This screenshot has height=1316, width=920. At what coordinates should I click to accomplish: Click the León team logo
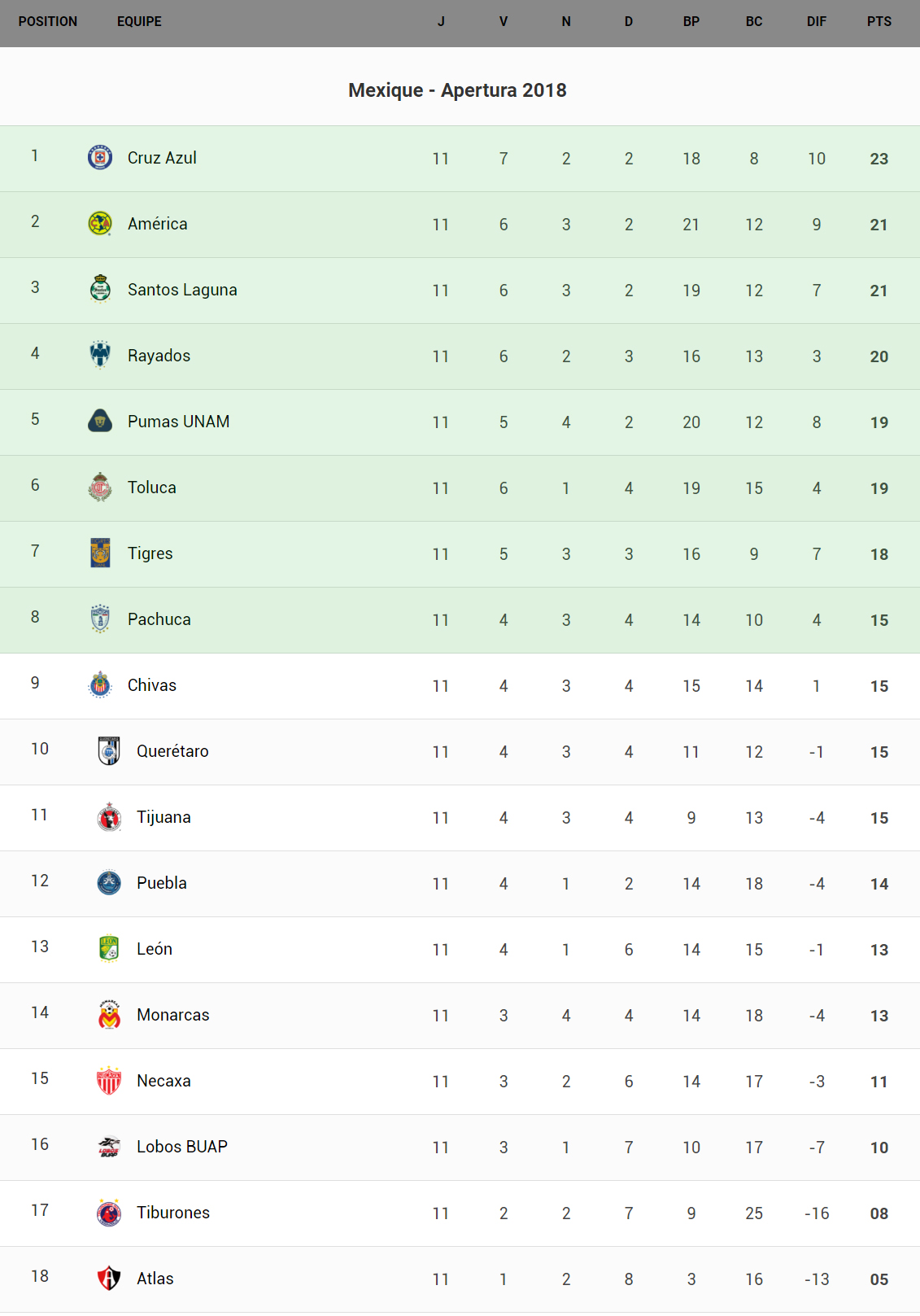(109, 948)
